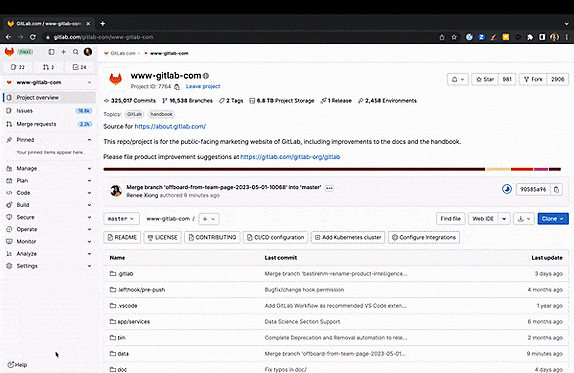This screenshot has width=574, height=373.
Task: Open the Clone dropdown
Action: pos(553,219)
